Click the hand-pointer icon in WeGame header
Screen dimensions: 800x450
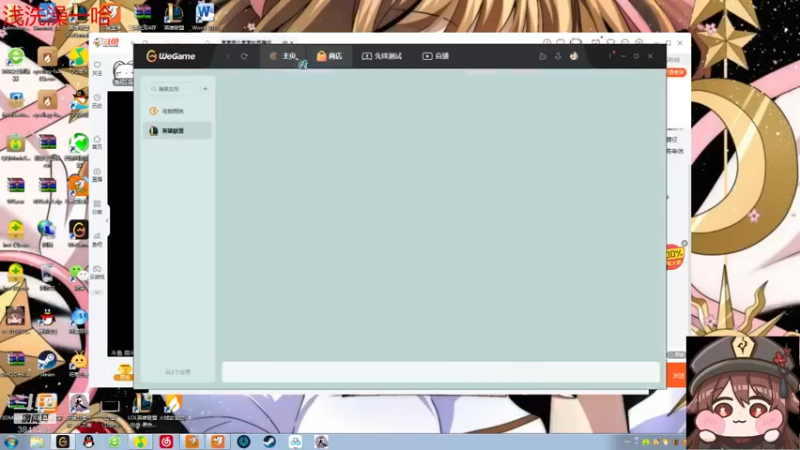pos(542,56)
